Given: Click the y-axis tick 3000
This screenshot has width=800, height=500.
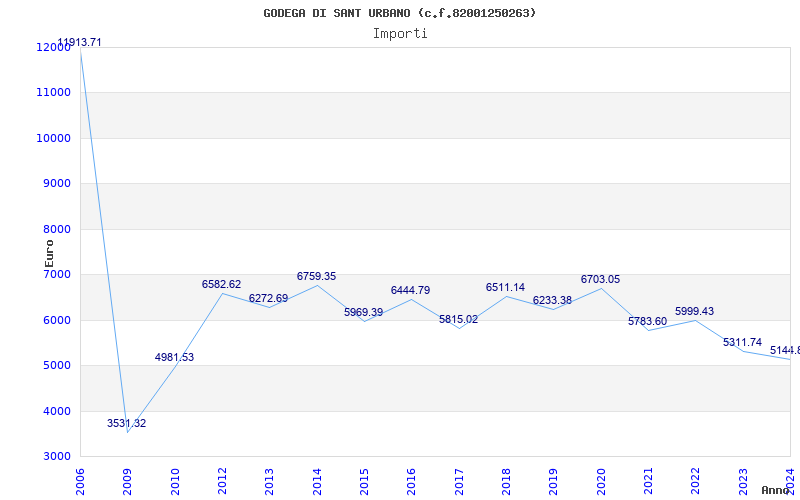Looking at the screenshot, I should tap(56, 456).
